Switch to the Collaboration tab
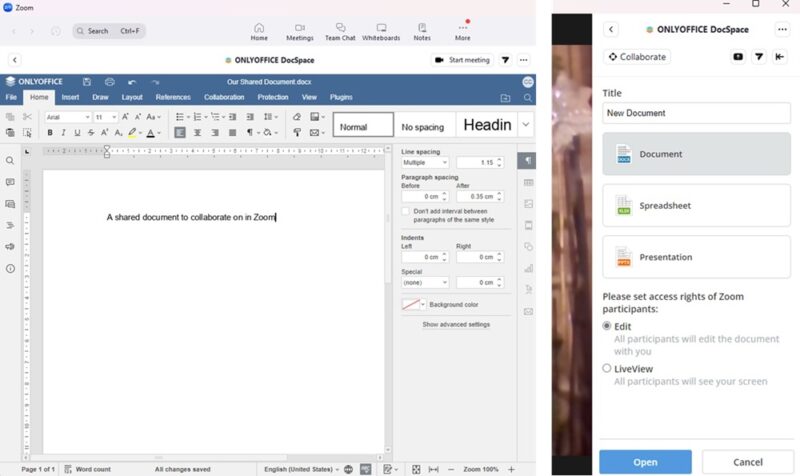 tap(224, 97)
